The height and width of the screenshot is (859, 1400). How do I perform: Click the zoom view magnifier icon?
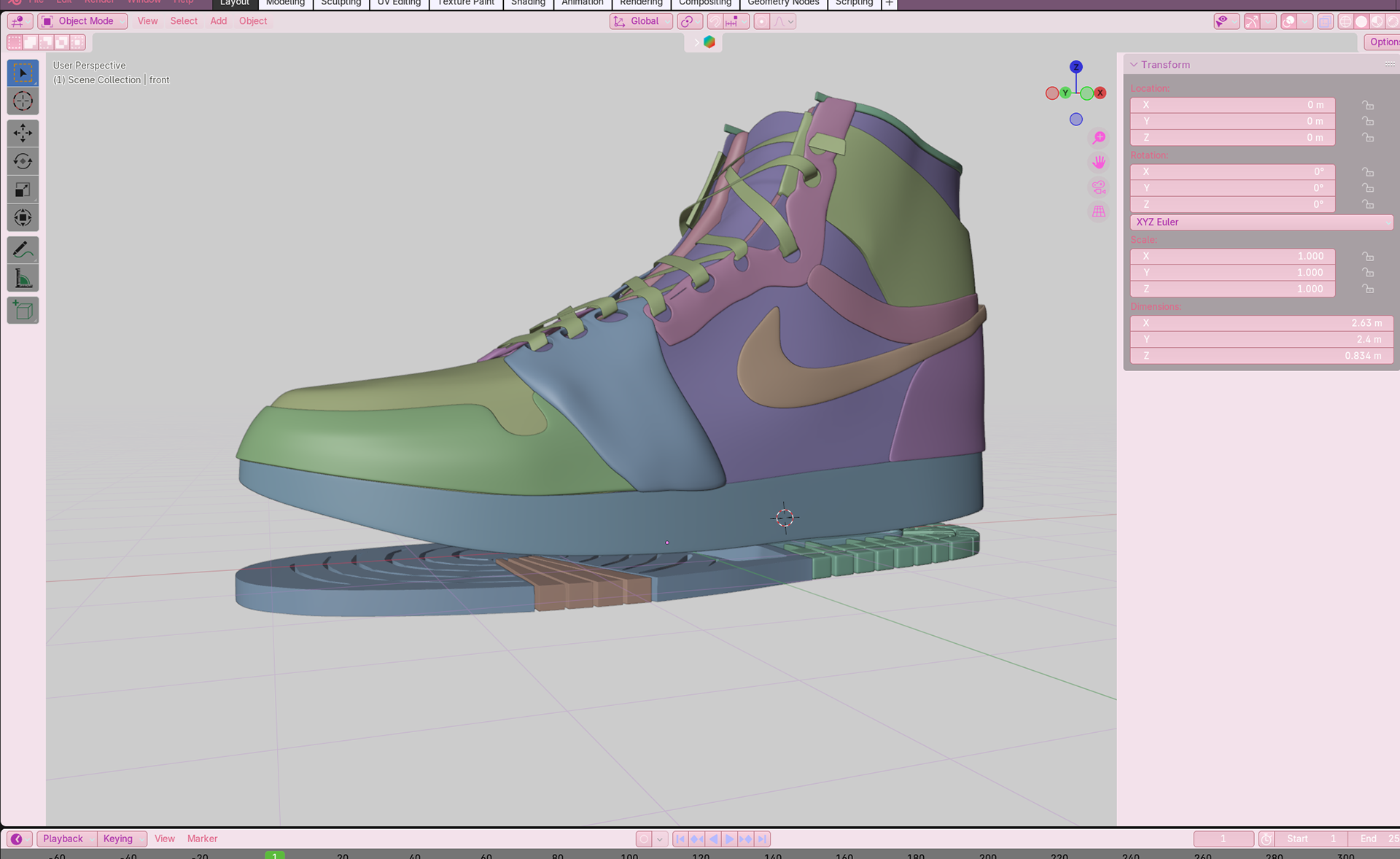[x=1099, y=138]
